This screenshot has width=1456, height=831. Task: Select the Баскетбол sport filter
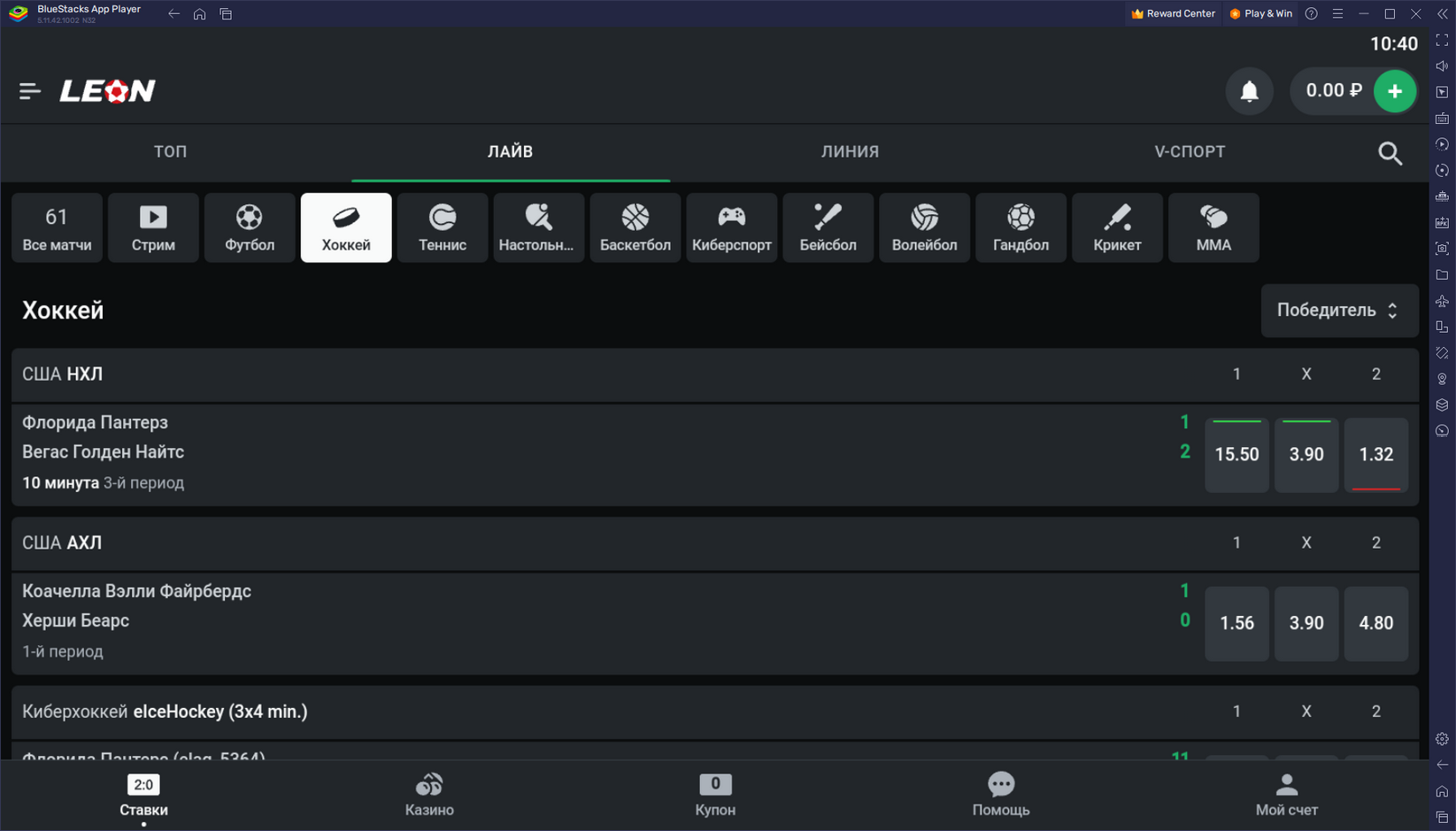(636, 227)
